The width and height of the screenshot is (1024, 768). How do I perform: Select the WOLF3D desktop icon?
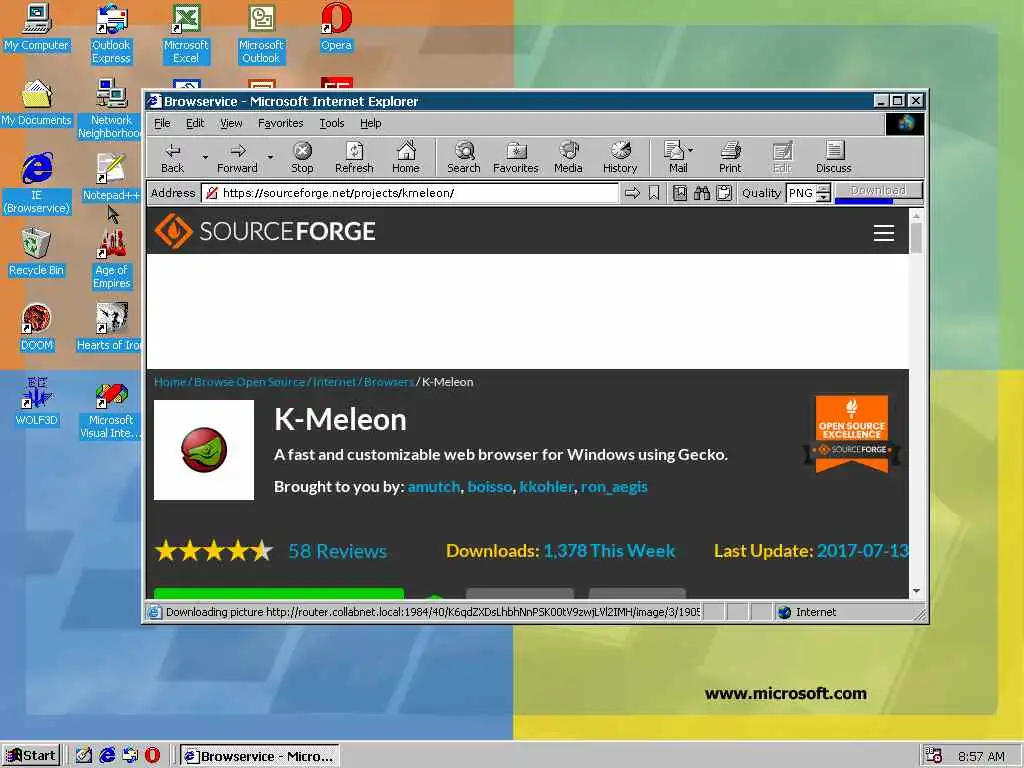point(36,402)
